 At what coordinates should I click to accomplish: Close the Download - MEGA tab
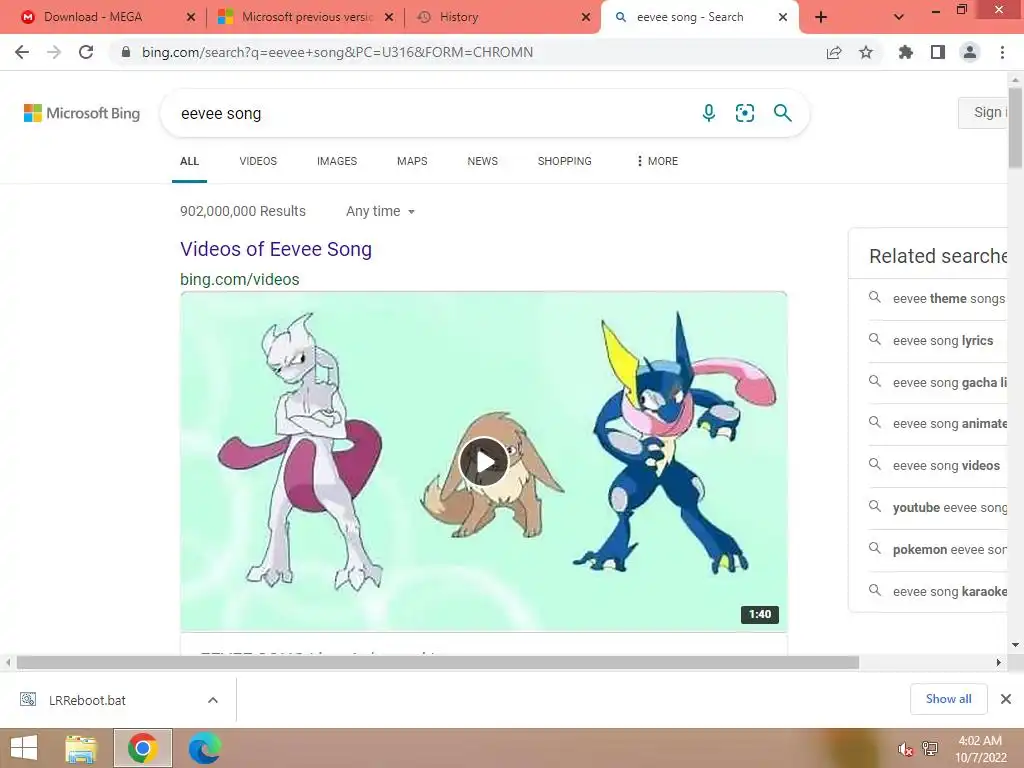191,17
